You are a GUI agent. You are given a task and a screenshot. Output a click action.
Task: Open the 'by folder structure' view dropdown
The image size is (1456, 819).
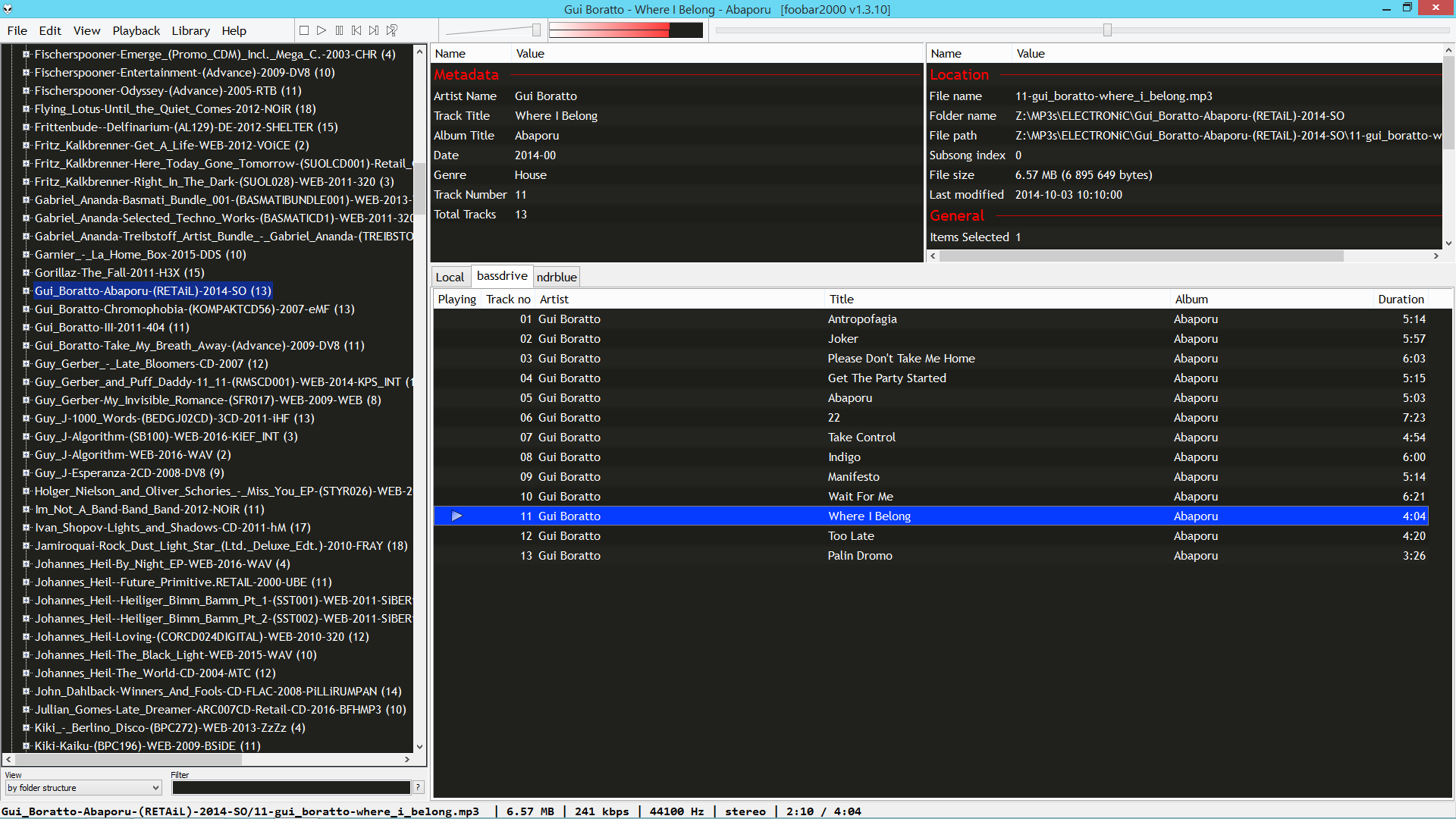pos(83,788)
